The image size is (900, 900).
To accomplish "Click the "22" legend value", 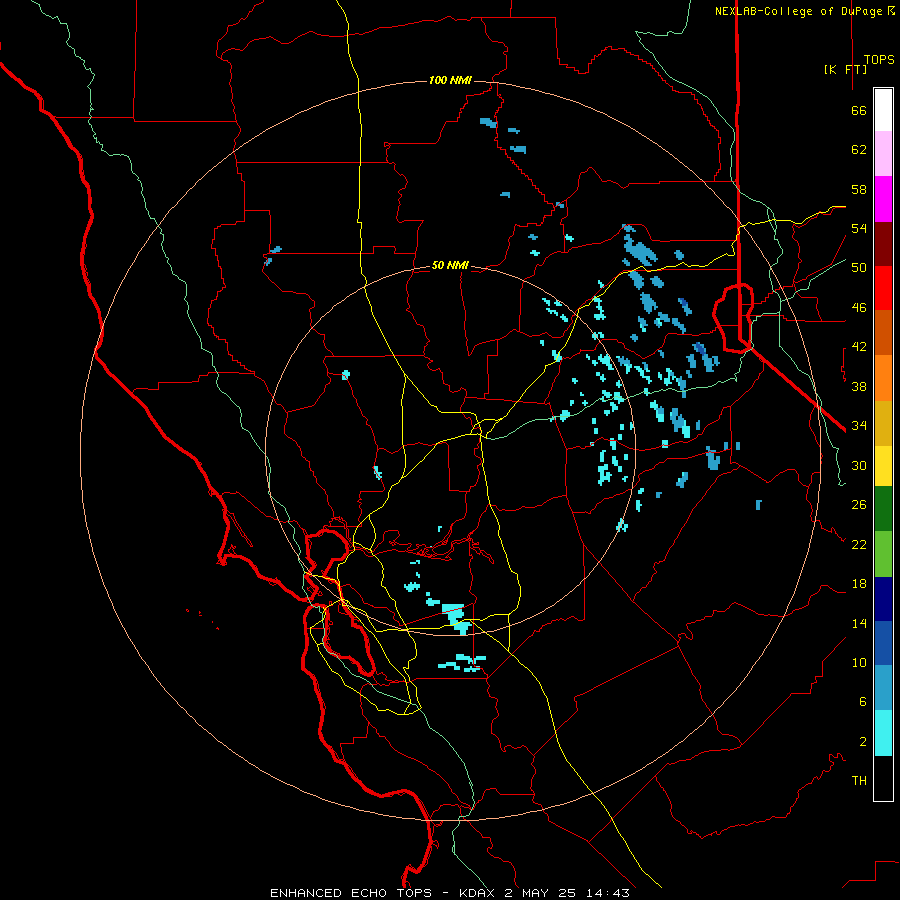I will pos(859,544).
